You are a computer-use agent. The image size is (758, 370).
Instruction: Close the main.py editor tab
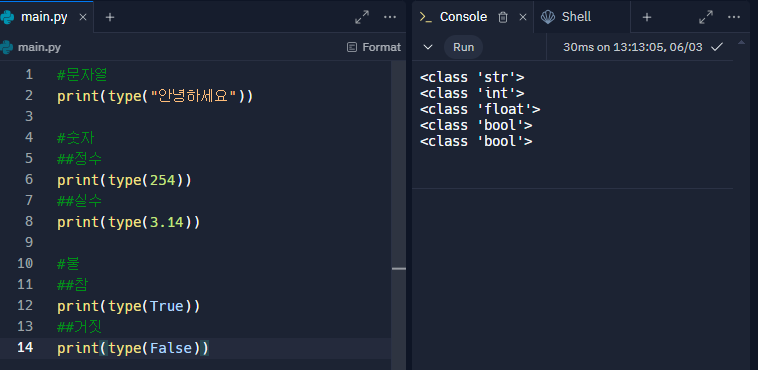[x=83, y=17]
